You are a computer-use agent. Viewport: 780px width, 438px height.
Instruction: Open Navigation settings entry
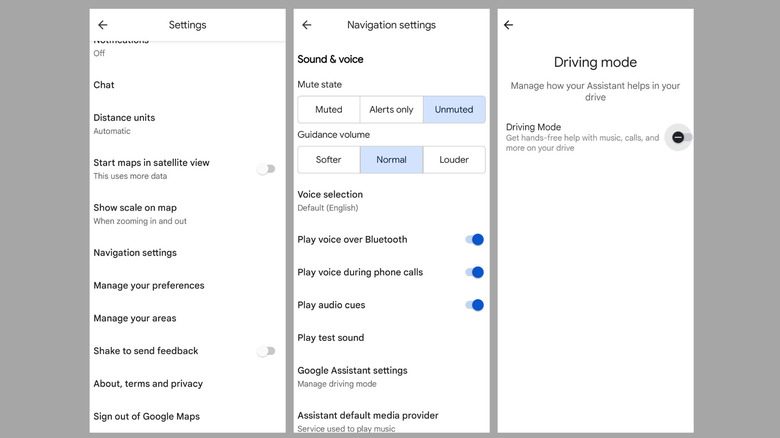coord(135,253)
